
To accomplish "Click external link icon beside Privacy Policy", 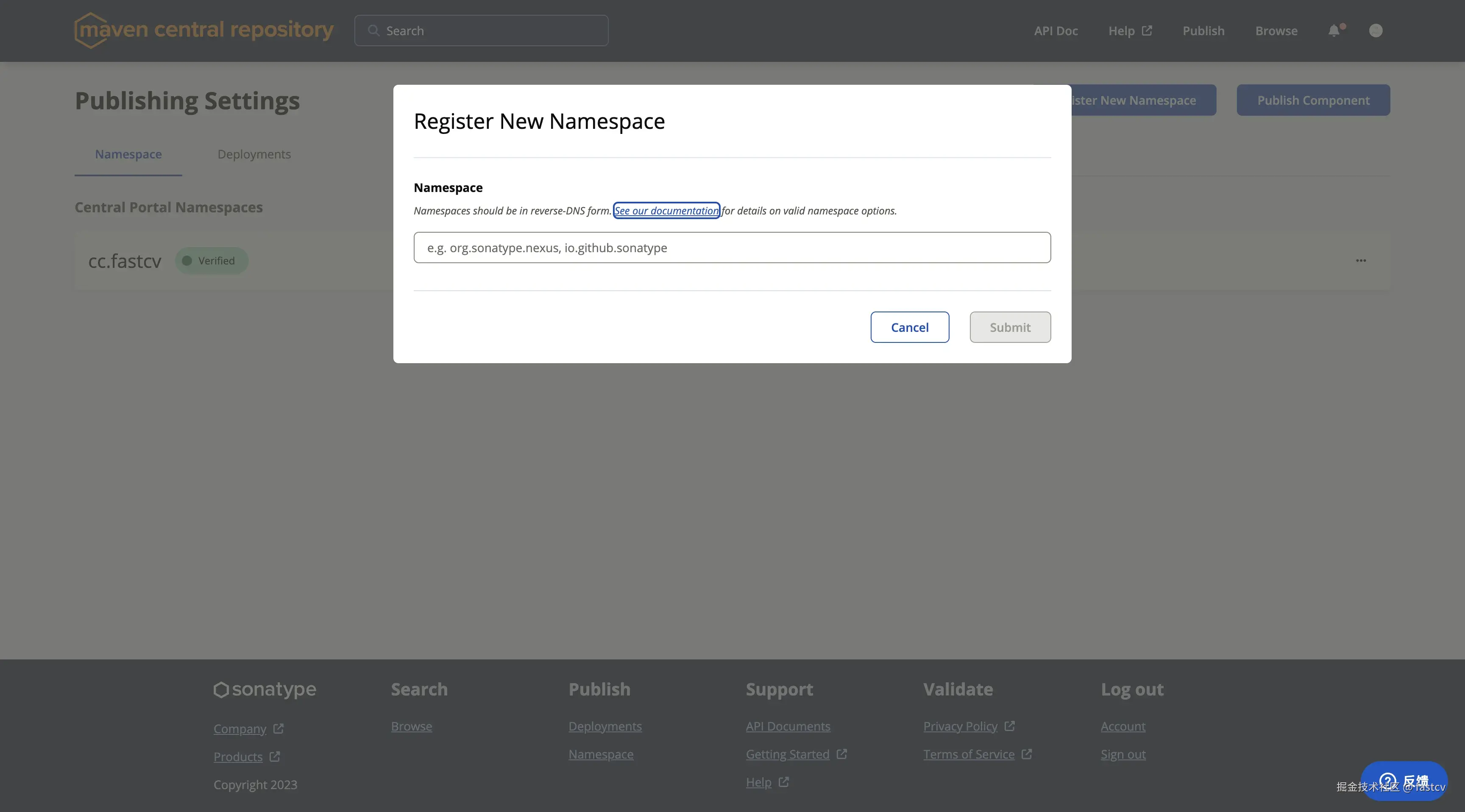I will [x=1009, y=726].
